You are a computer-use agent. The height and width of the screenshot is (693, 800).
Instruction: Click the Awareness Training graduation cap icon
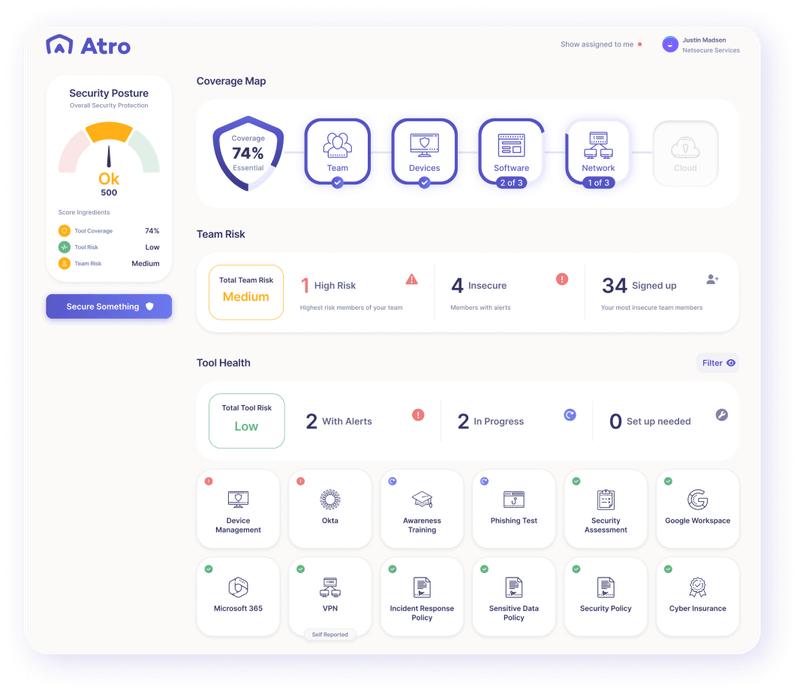pyautogui.click(x=422, y=498)
